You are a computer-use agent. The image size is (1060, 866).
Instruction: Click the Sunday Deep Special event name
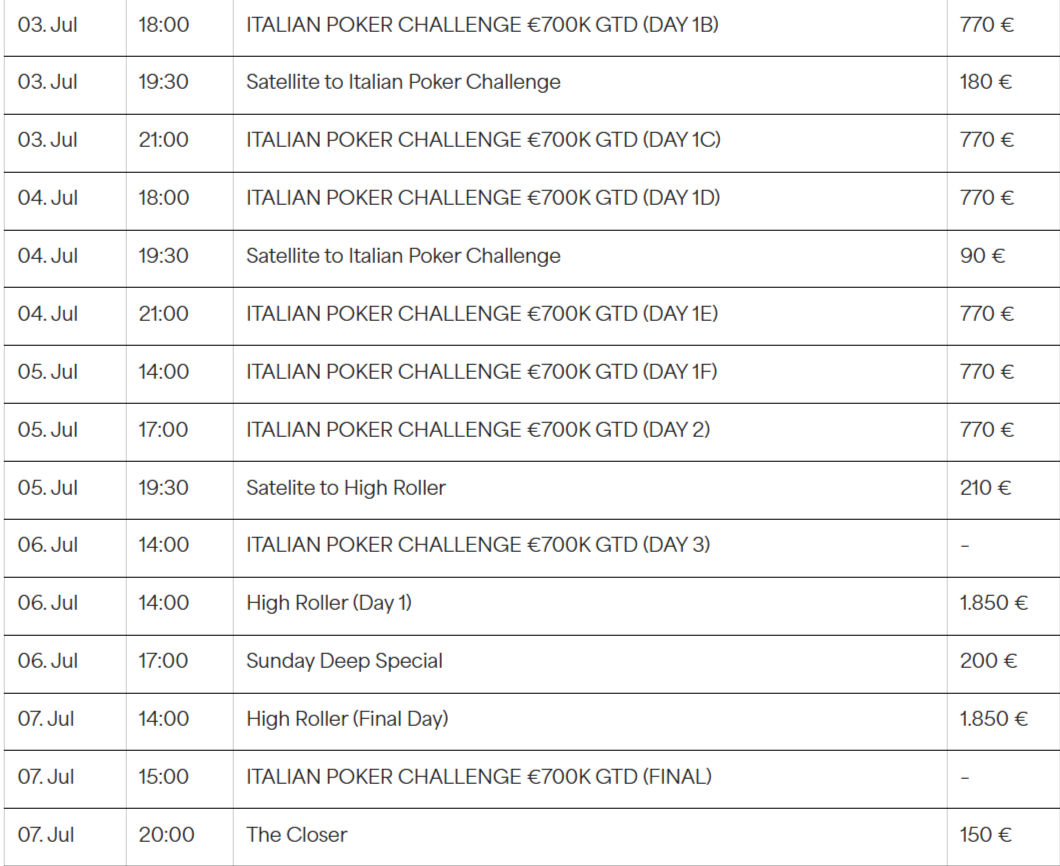344,661
